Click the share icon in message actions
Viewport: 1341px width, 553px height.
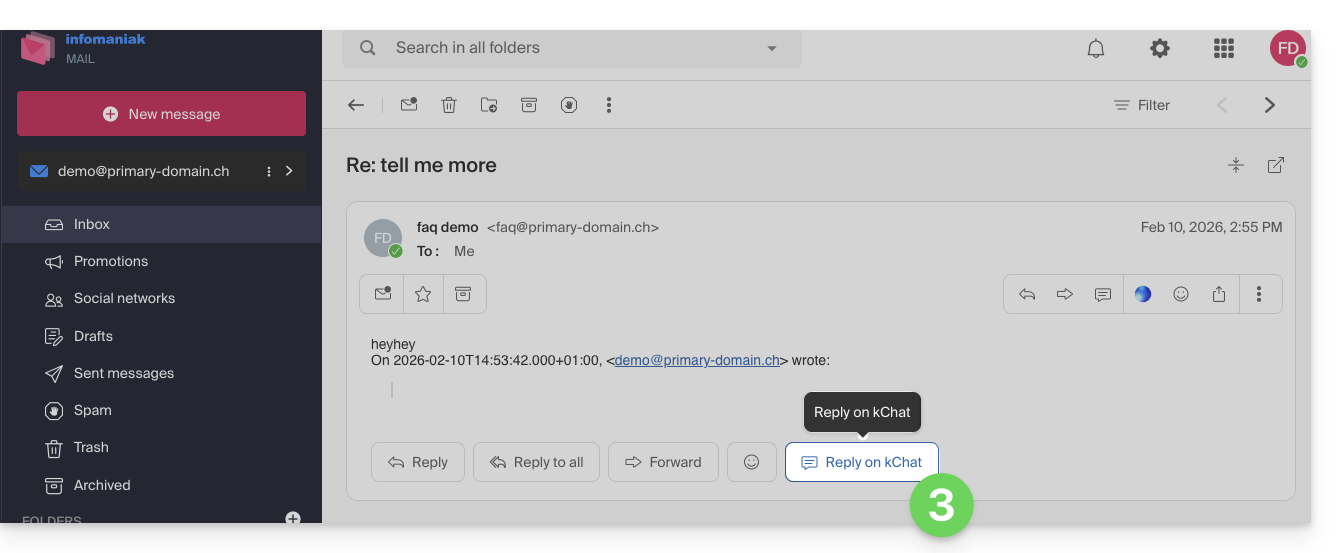(1219, 294)
